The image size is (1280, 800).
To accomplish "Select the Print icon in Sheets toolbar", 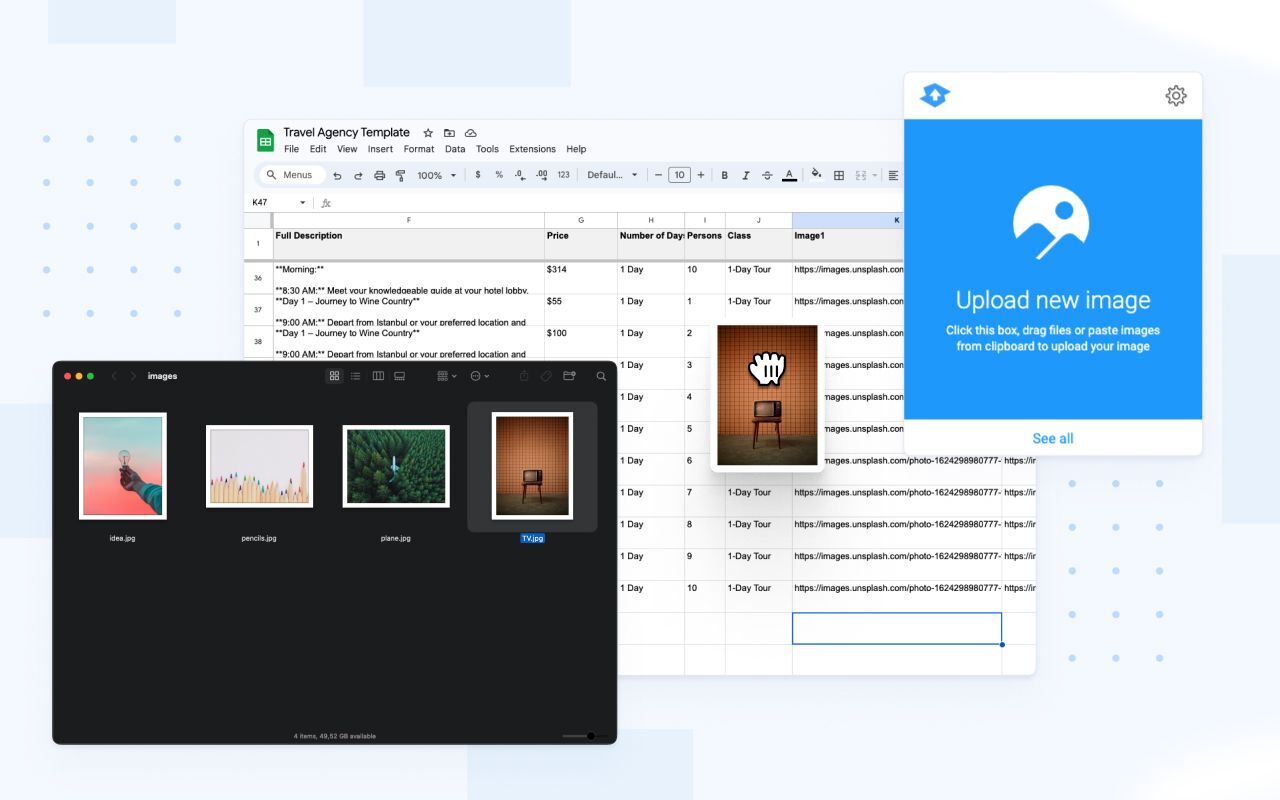I will [x=380, y=175].
